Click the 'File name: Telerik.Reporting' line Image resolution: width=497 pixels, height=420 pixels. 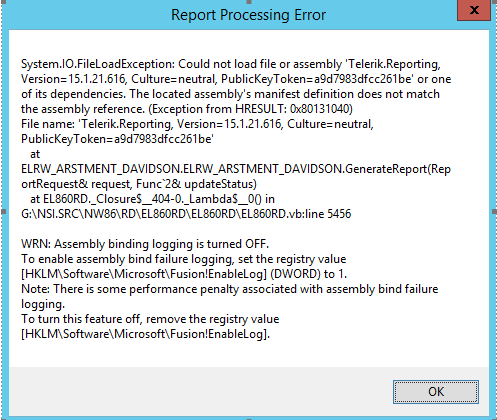[x=197, y=124]
